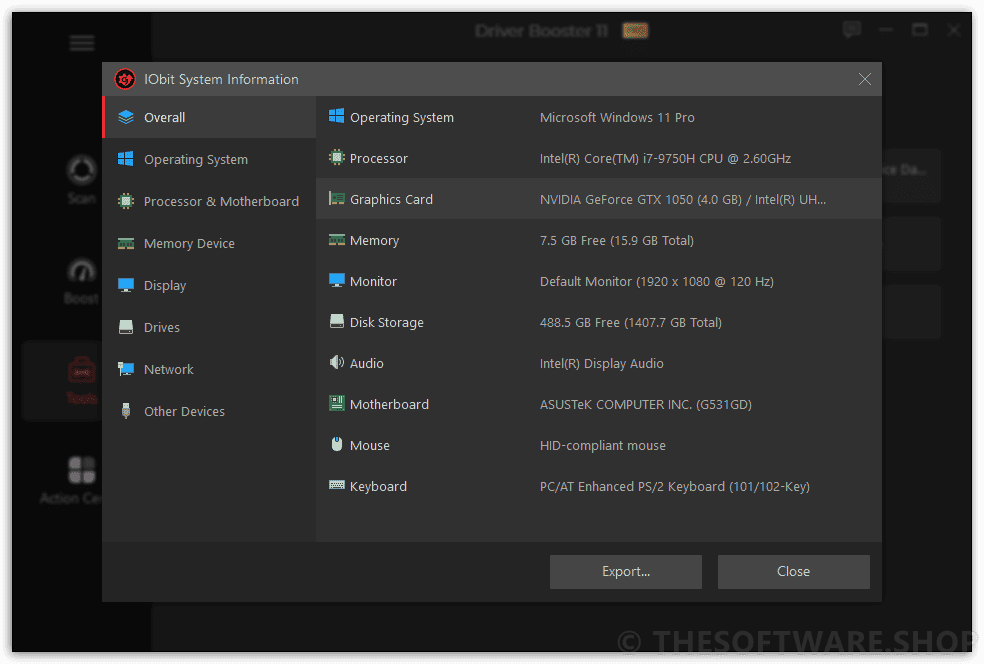
Task: Switch to the Display section
Action: (x=209, y=286)
